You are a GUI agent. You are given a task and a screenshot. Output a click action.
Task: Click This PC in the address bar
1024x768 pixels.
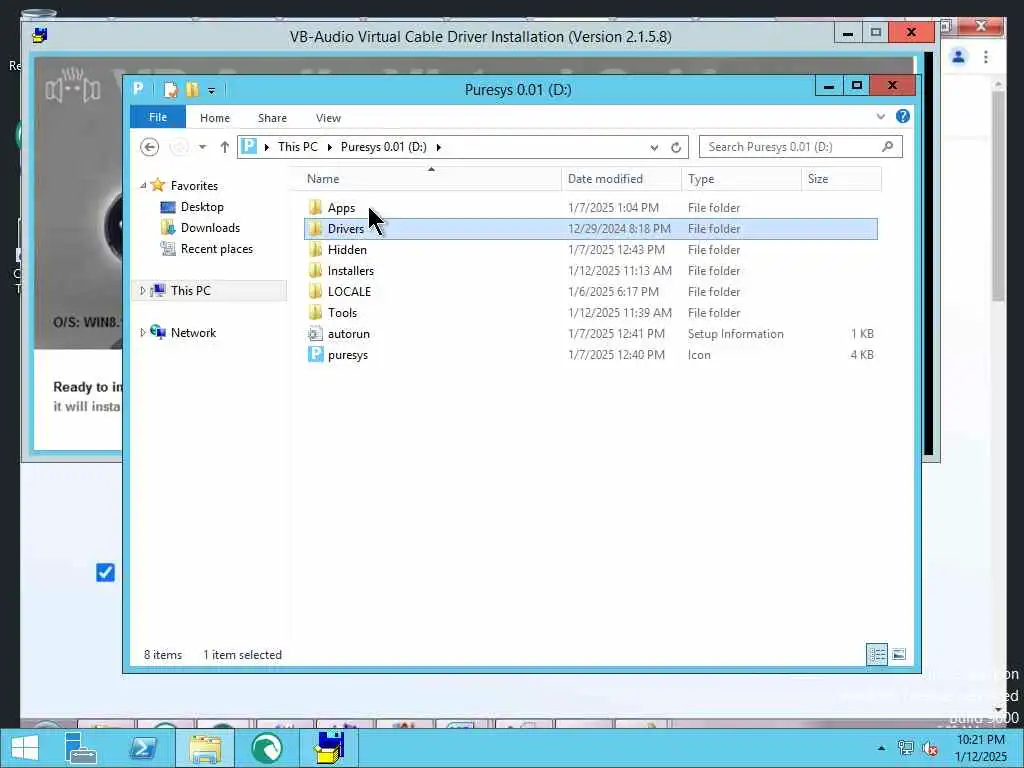click(x=298, y=146)
